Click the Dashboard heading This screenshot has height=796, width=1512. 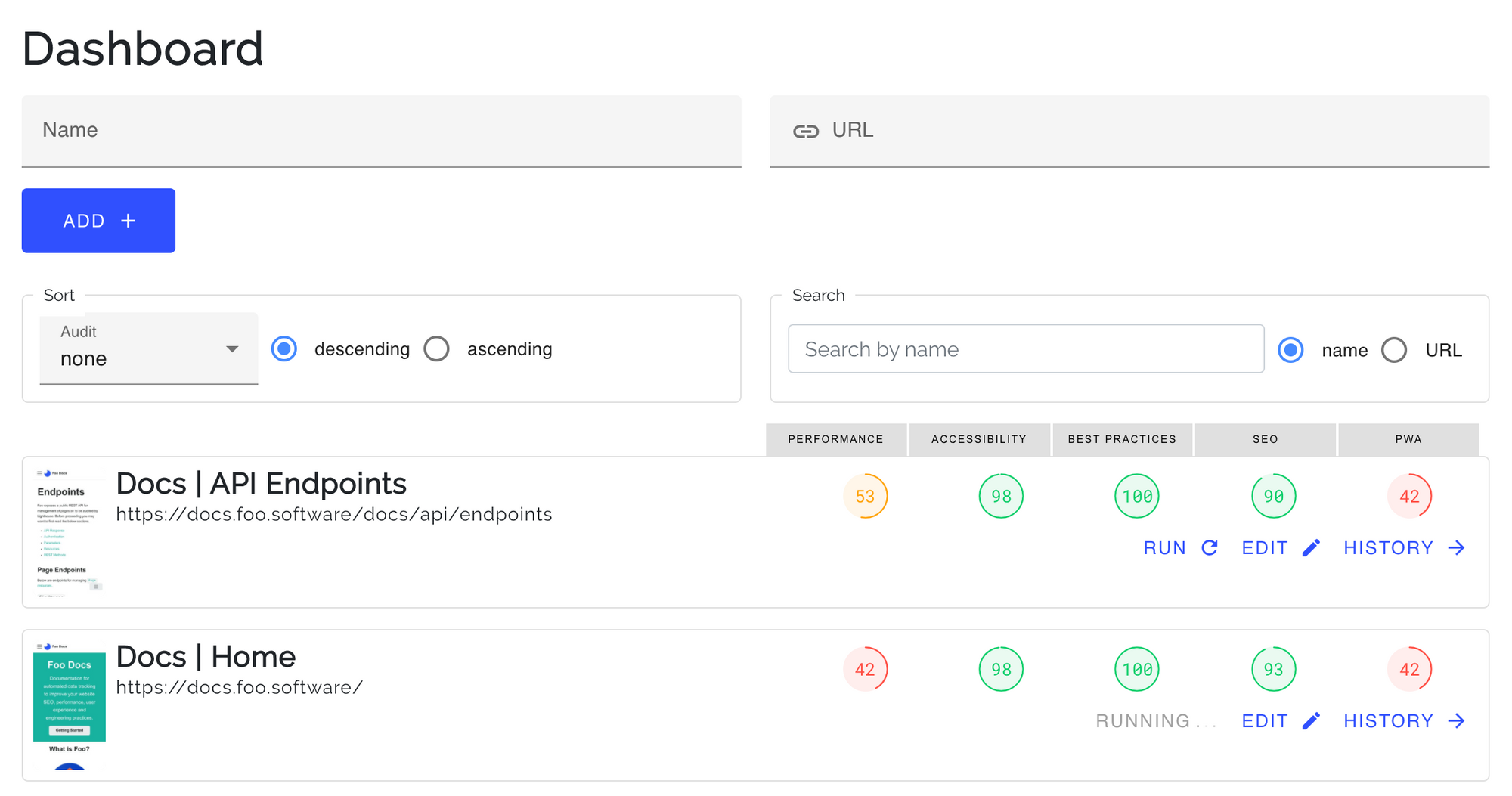pyautogui.click(x=143, y=48)
